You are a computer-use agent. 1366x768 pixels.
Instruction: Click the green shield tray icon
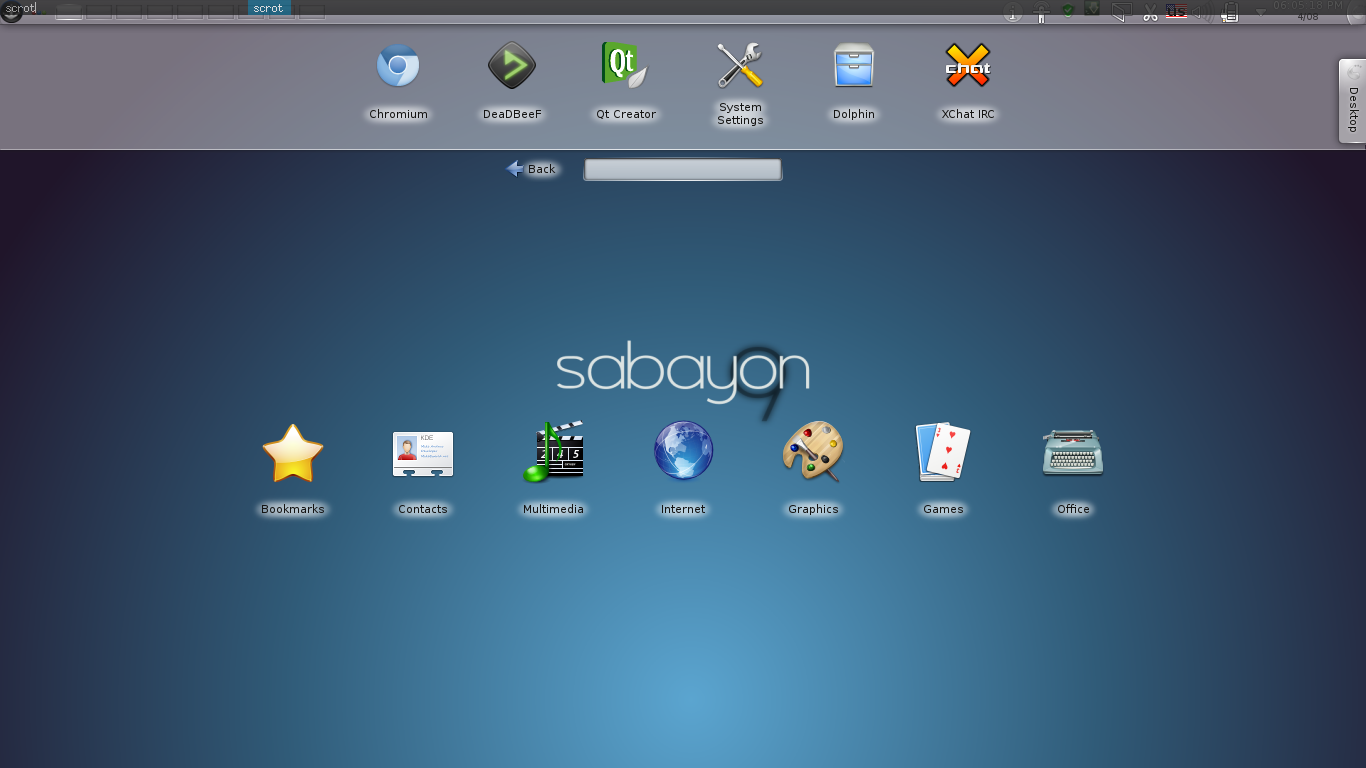tap(1068, 11)
